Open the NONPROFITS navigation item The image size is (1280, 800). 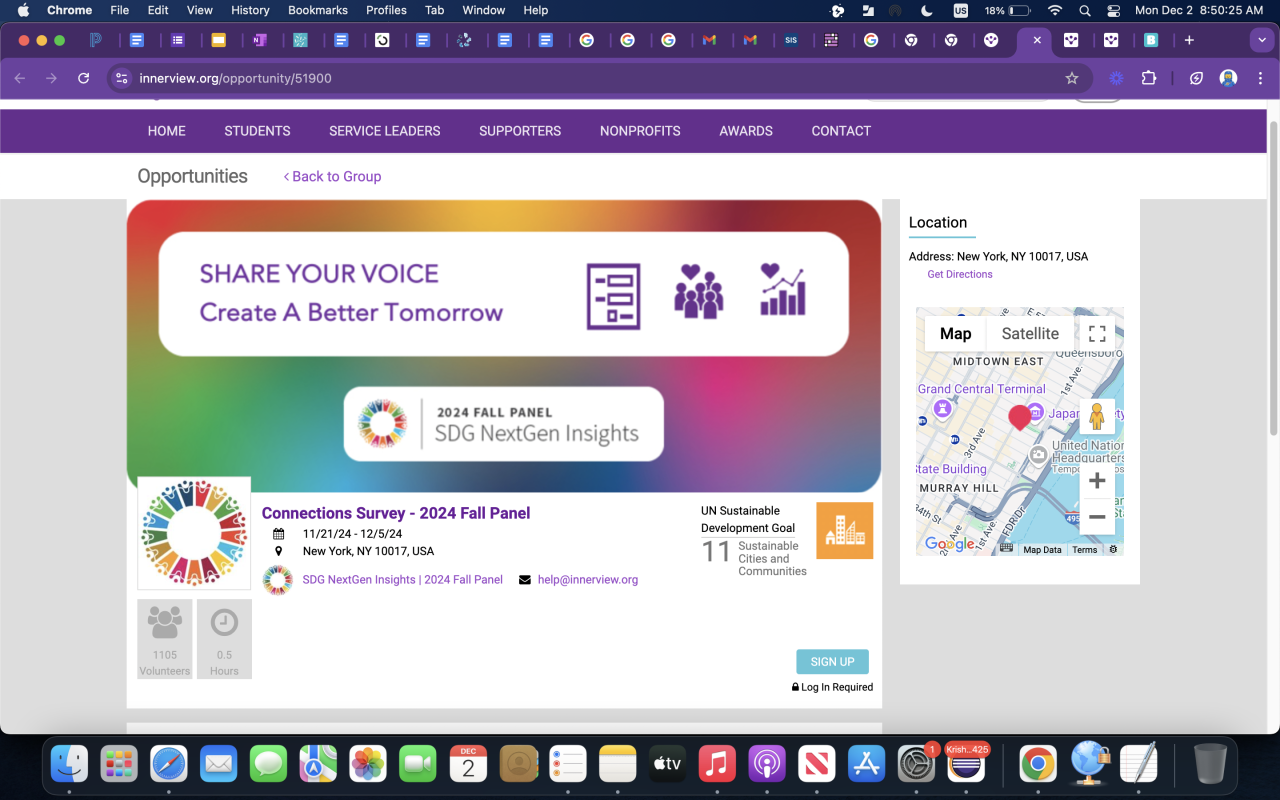click(640, 131)
